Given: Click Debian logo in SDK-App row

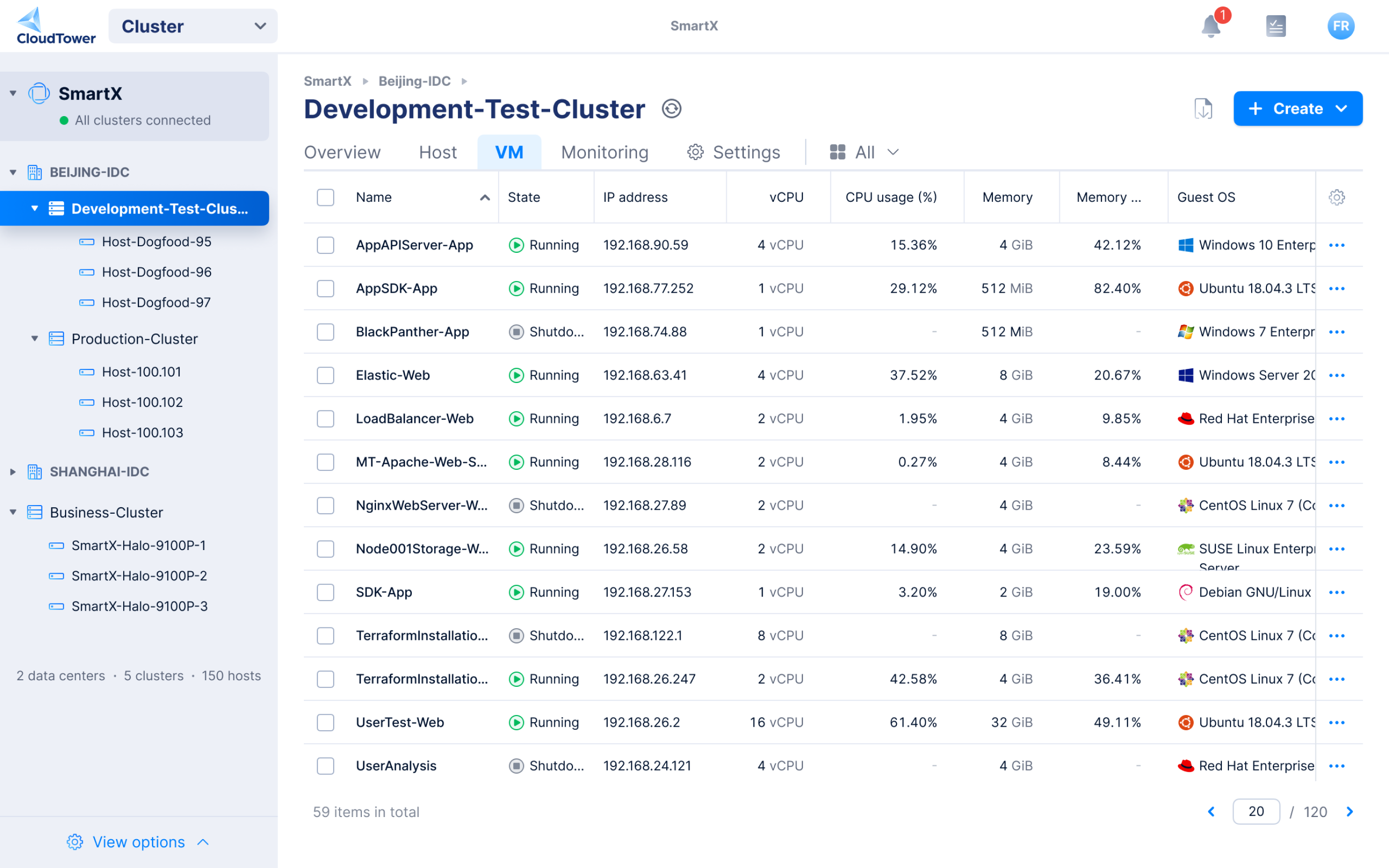Looking at the screenshot, I should 1185,592.
